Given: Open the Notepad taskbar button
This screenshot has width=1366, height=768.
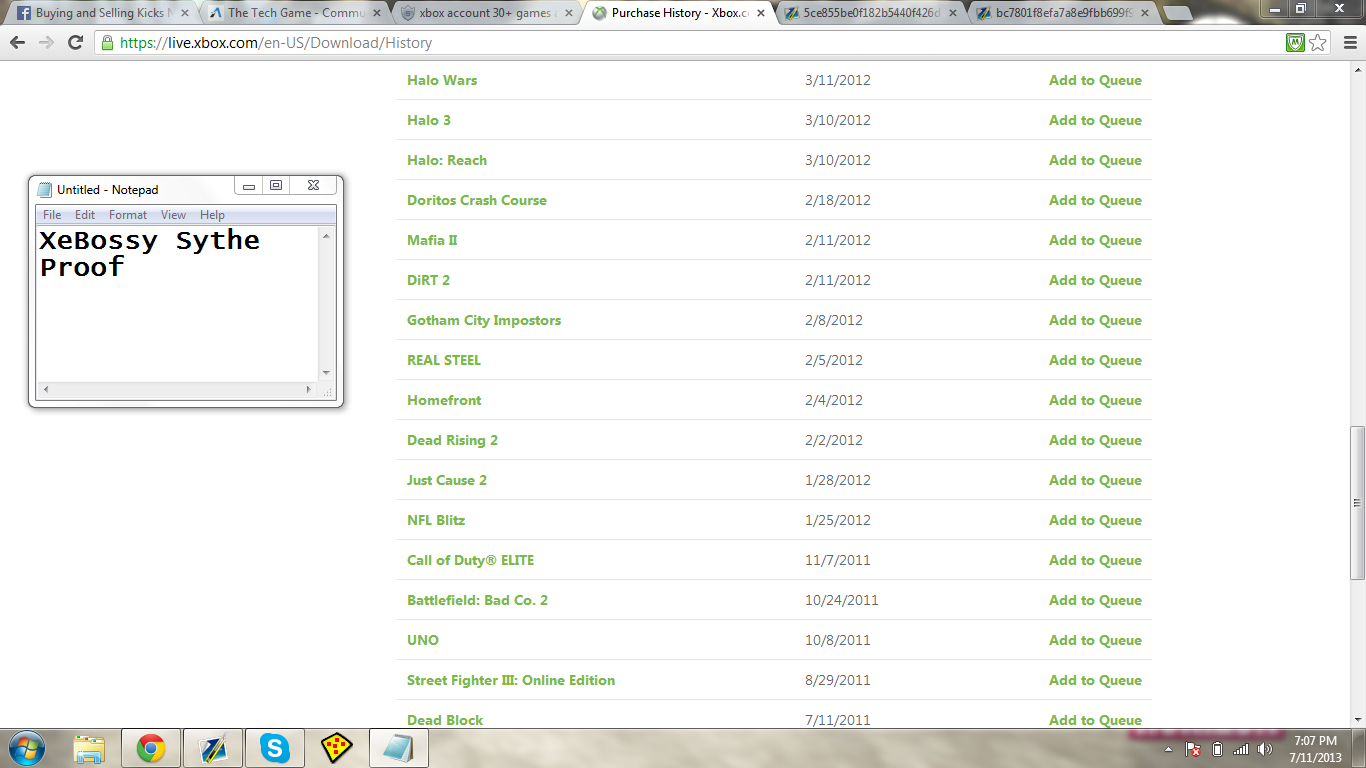Looking at the screenshot, I should pyautogui.click(x=399, y=748).
